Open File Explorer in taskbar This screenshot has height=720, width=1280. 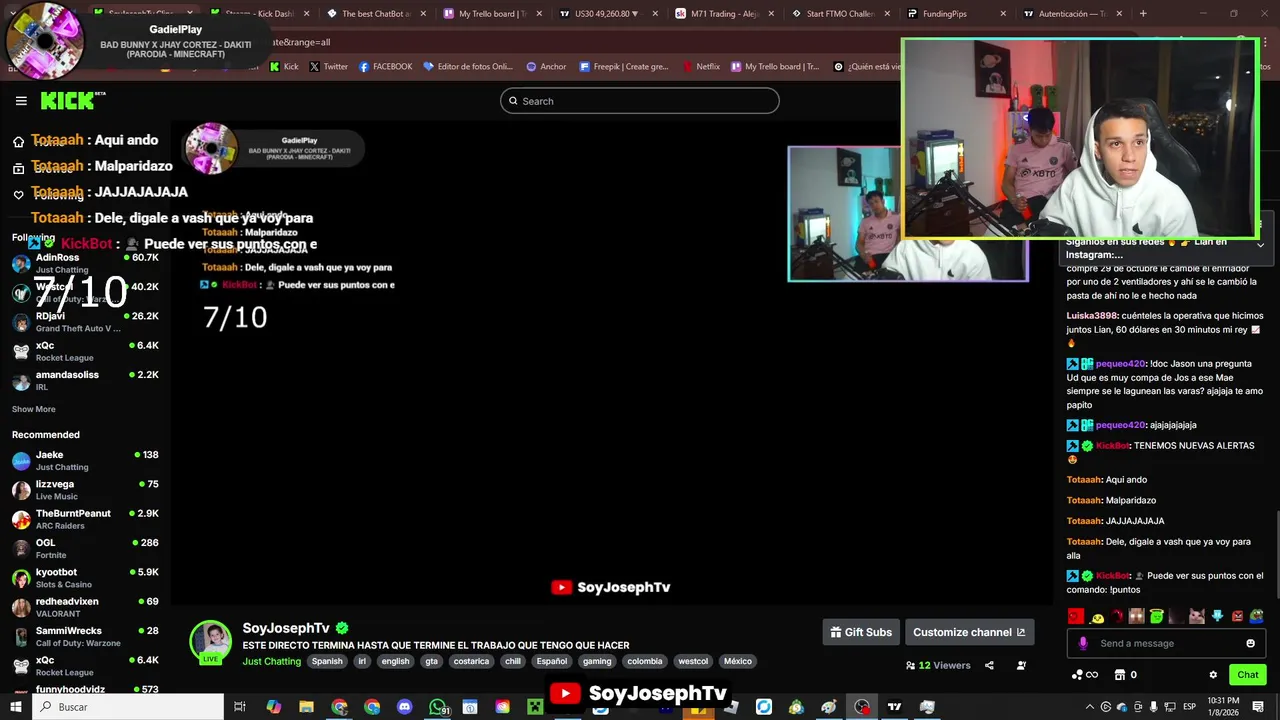(x=306, y=707)
